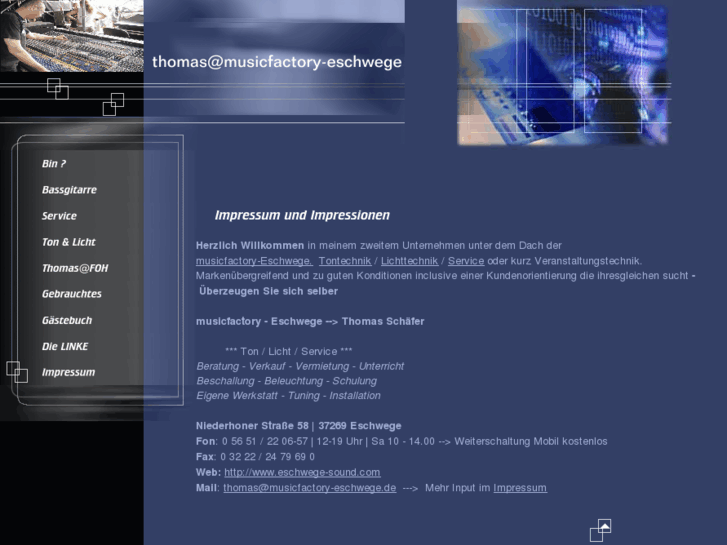
Task: Click 'musicfactory - Eschwege --> Thomas Schäfer' line
Action: (x=310, y=321)
